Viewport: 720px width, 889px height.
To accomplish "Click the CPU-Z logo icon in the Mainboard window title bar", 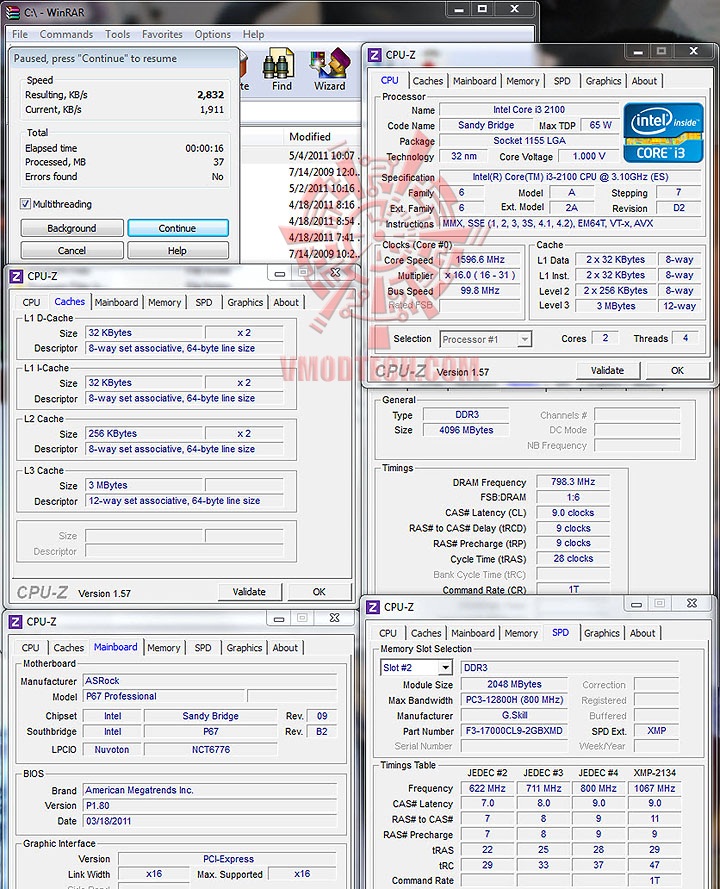I will (x=15, y=622).
